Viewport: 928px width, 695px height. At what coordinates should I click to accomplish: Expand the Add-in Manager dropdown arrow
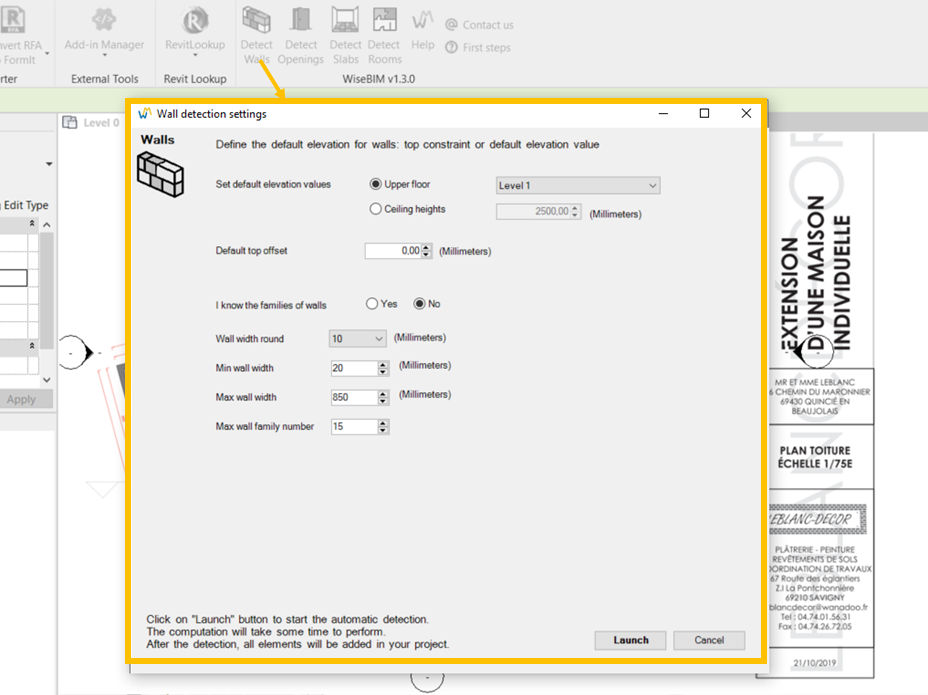pyautogui.click(x=105, y=55)
